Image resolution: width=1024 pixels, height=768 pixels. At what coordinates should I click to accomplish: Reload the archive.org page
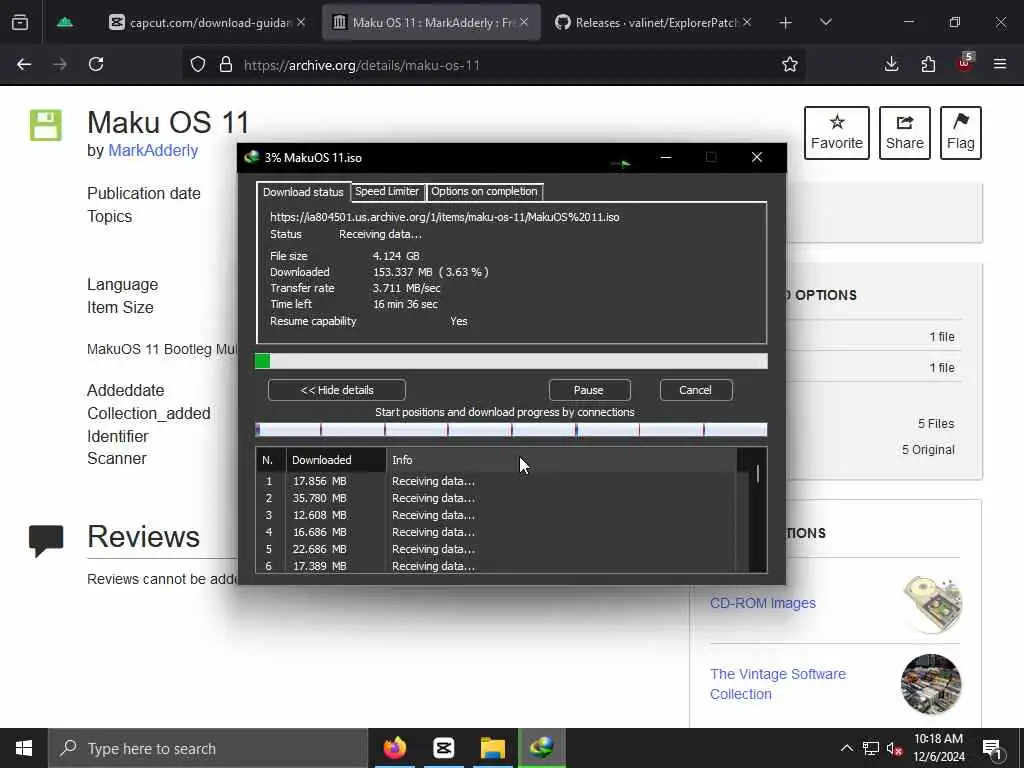click(x=96, y=64)
